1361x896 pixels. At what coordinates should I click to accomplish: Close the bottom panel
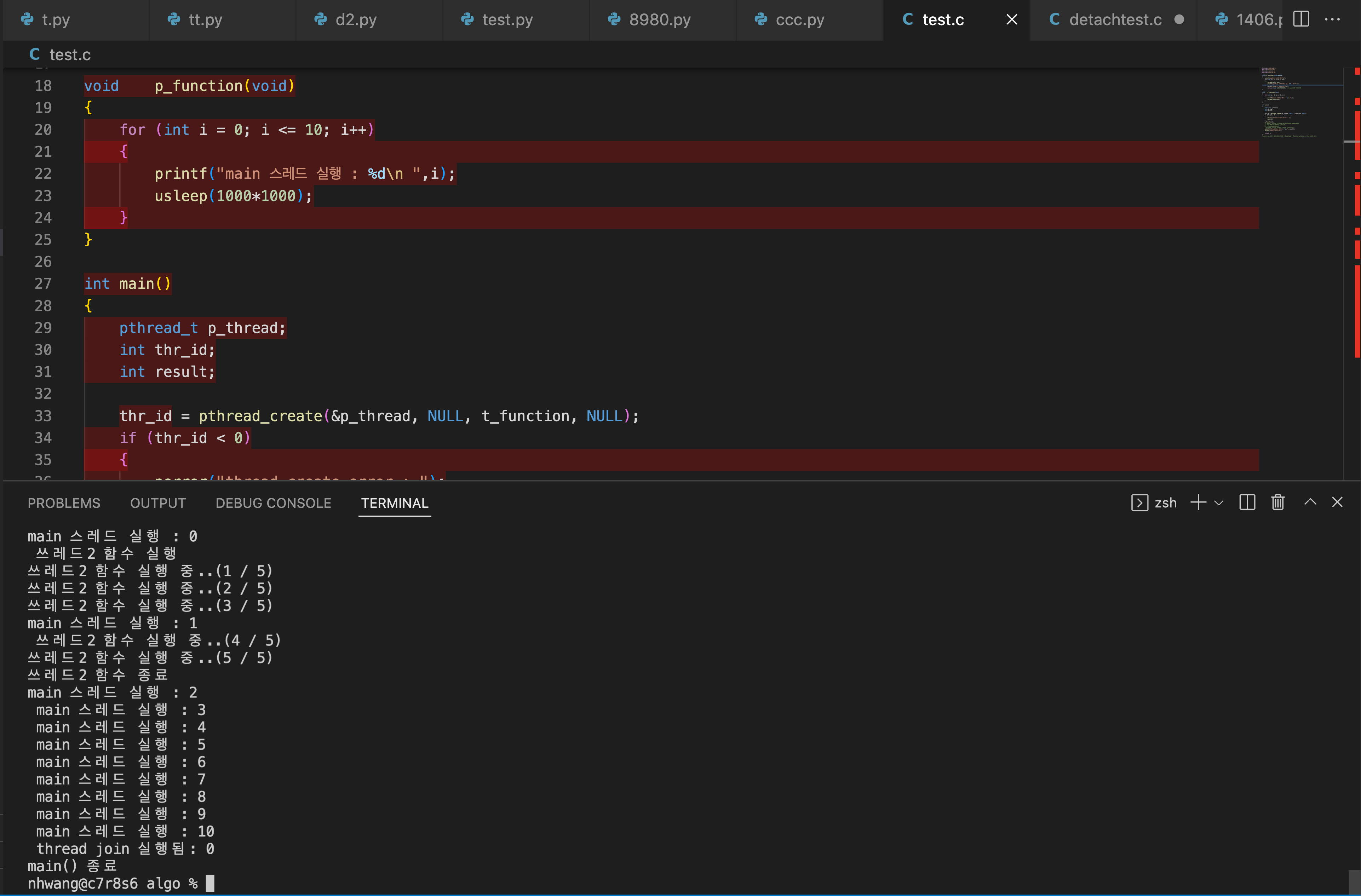click(1337, 502)
